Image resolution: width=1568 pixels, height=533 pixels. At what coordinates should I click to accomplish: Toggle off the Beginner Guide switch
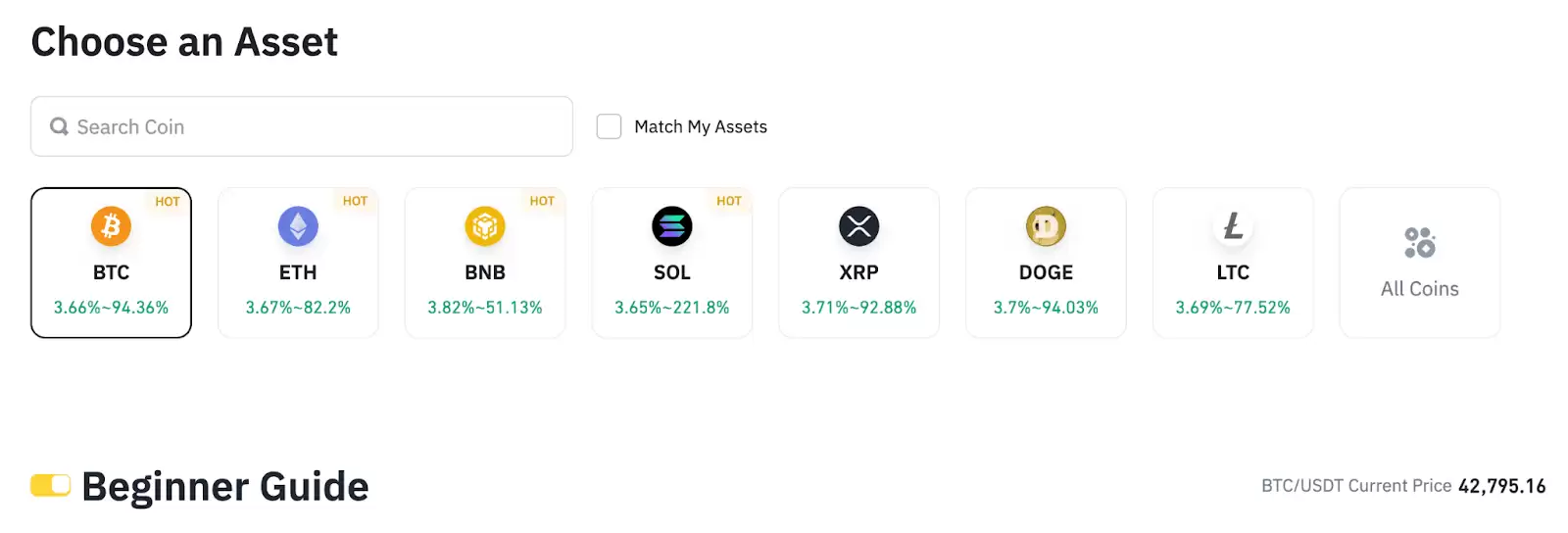tap(50, 485)
